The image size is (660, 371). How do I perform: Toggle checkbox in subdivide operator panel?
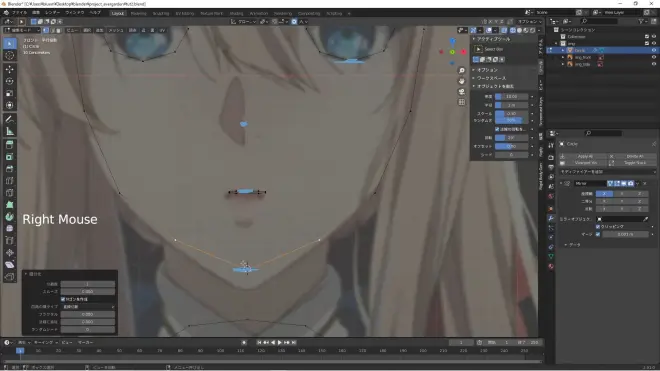[63, 299]
